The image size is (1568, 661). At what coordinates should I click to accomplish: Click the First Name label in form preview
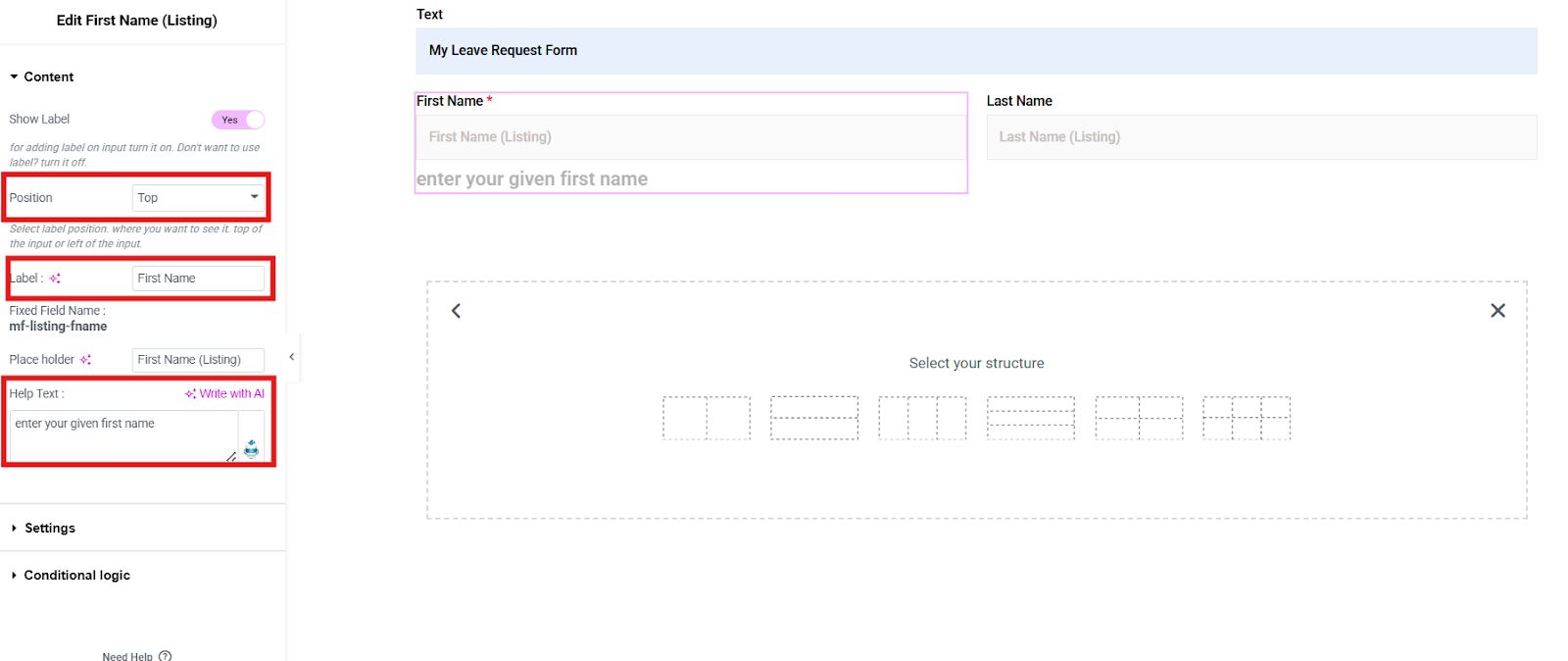point(450,101)
